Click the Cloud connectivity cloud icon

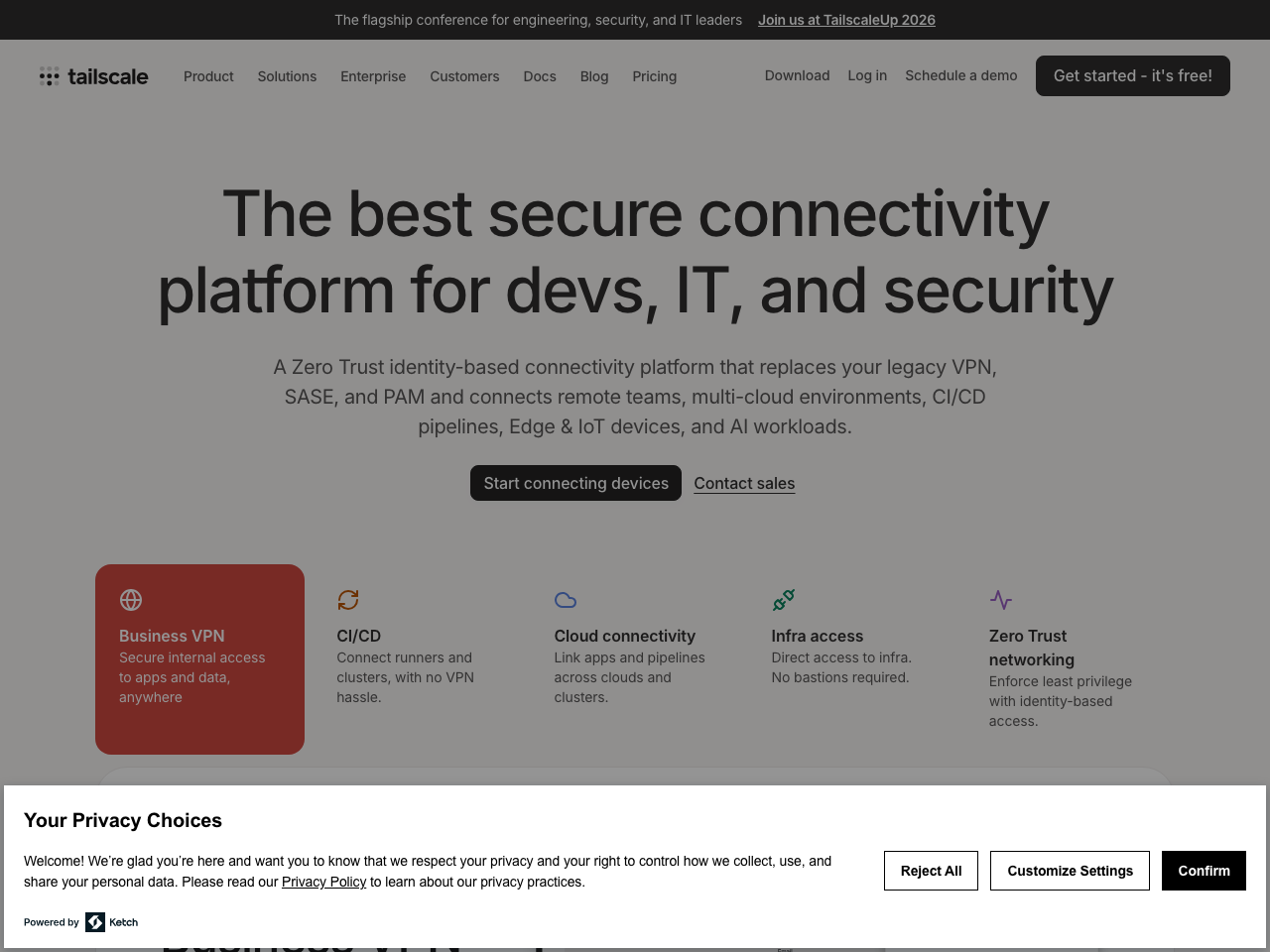click(566, 600)
